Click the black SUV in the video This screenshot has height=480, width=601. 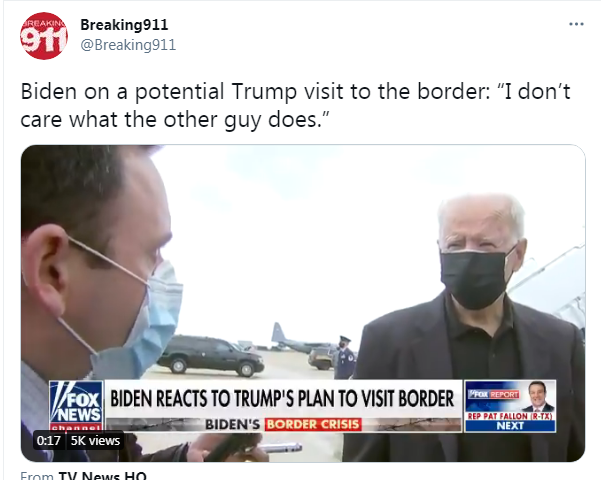pyautogui.click(x=210, y=355)
